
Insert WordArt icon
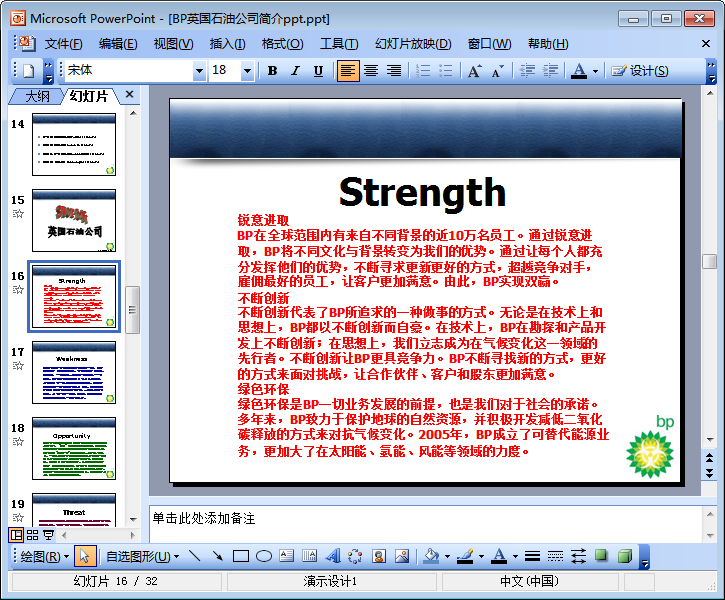pos(332,556)
